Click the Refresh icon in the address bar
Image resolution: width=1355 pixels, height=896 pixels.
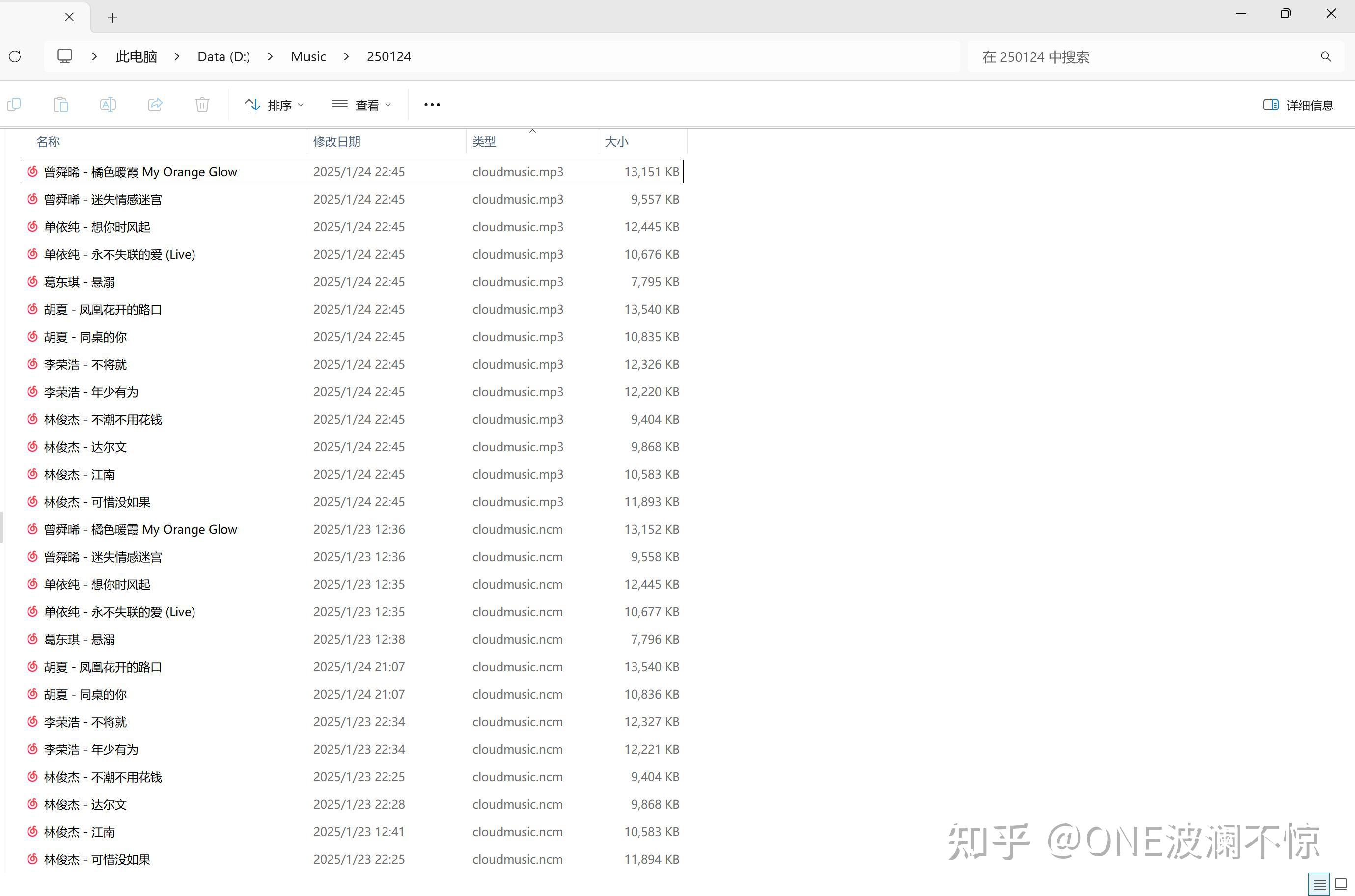(15, 56)
